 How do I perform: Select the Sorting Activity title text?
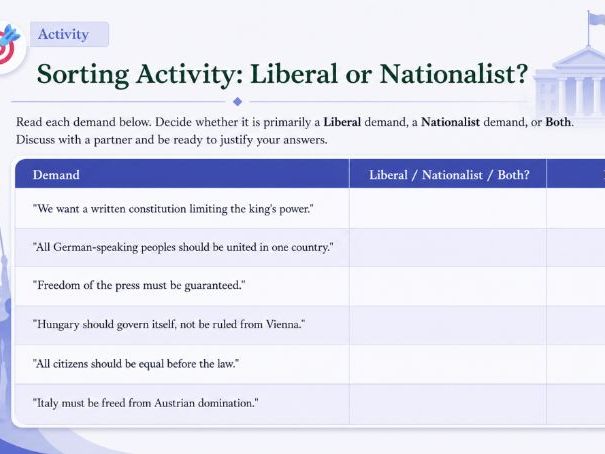coord(282,74)
